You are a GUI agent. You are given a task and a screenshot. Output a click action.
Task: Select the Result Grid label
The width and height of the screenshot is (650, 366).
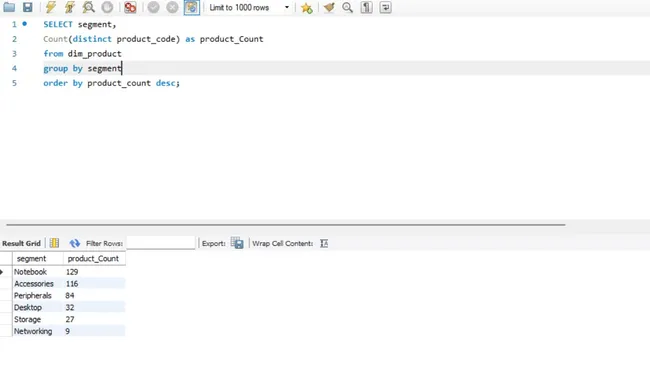click(22, 243)
